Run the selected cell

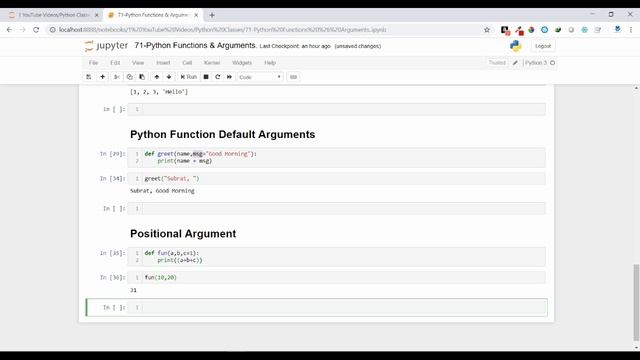point(189,77)
